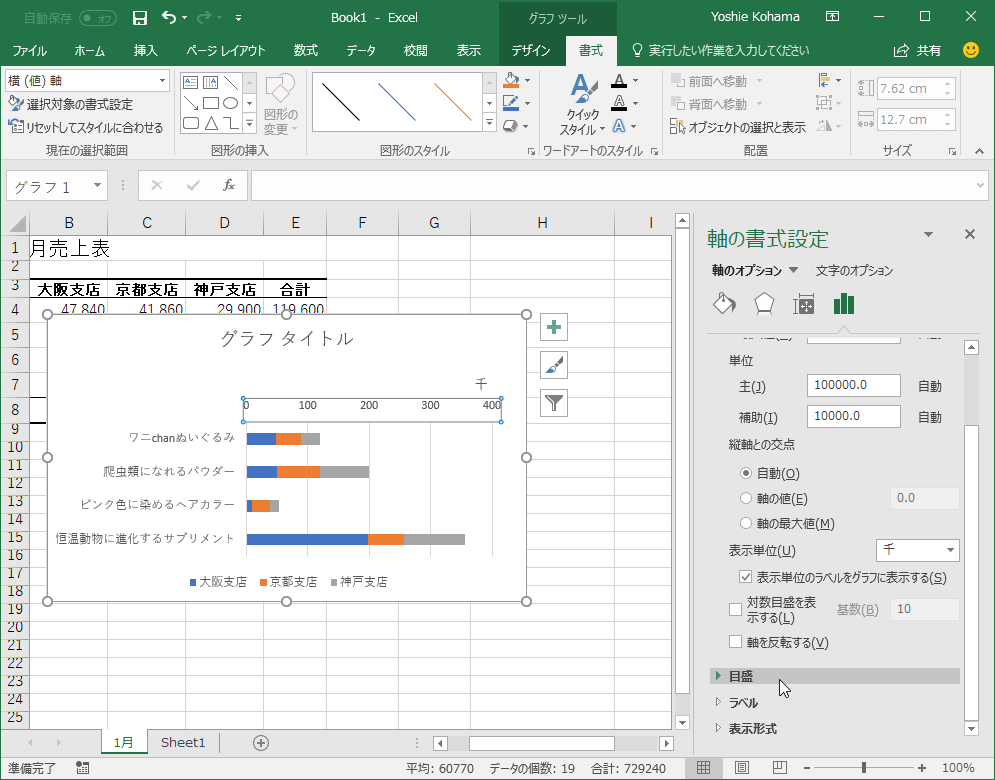Viewport: 995px width, 780px height.
Task: Switch to Normal view in the status bar
Action: coord(703,768)
